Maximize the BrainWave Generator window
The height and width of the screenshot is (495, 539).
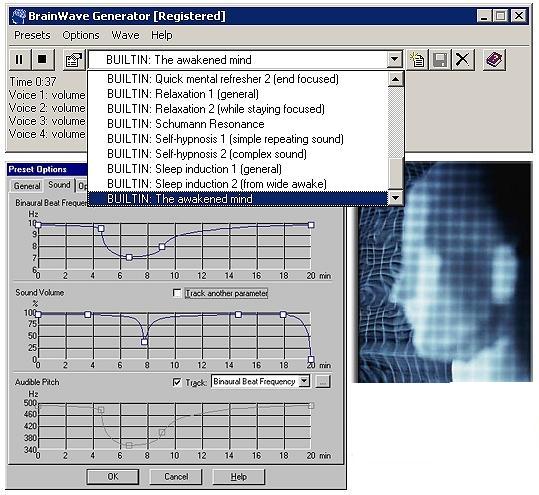click(500, 16)
